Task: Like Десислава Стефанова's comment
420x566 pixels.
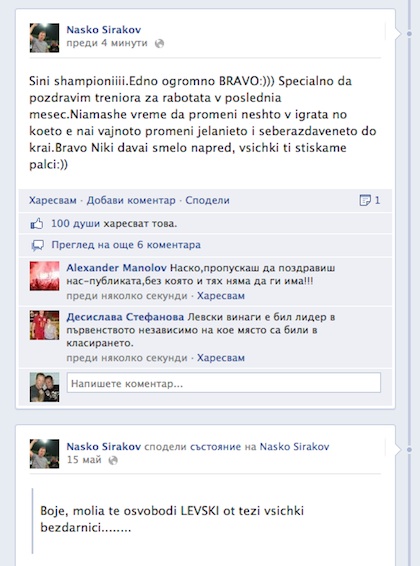Action: pyautogui.click(x=221, y=358)
